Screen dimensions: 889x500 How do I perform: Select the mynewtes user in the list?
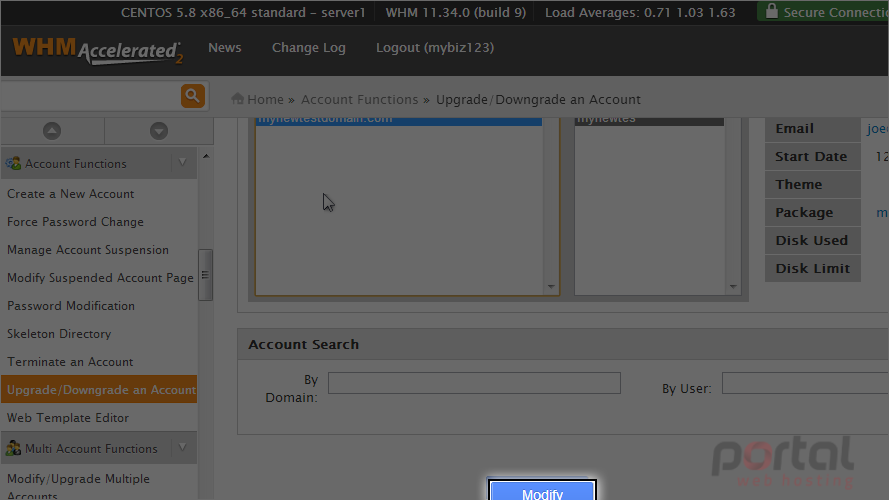(649, 120)
